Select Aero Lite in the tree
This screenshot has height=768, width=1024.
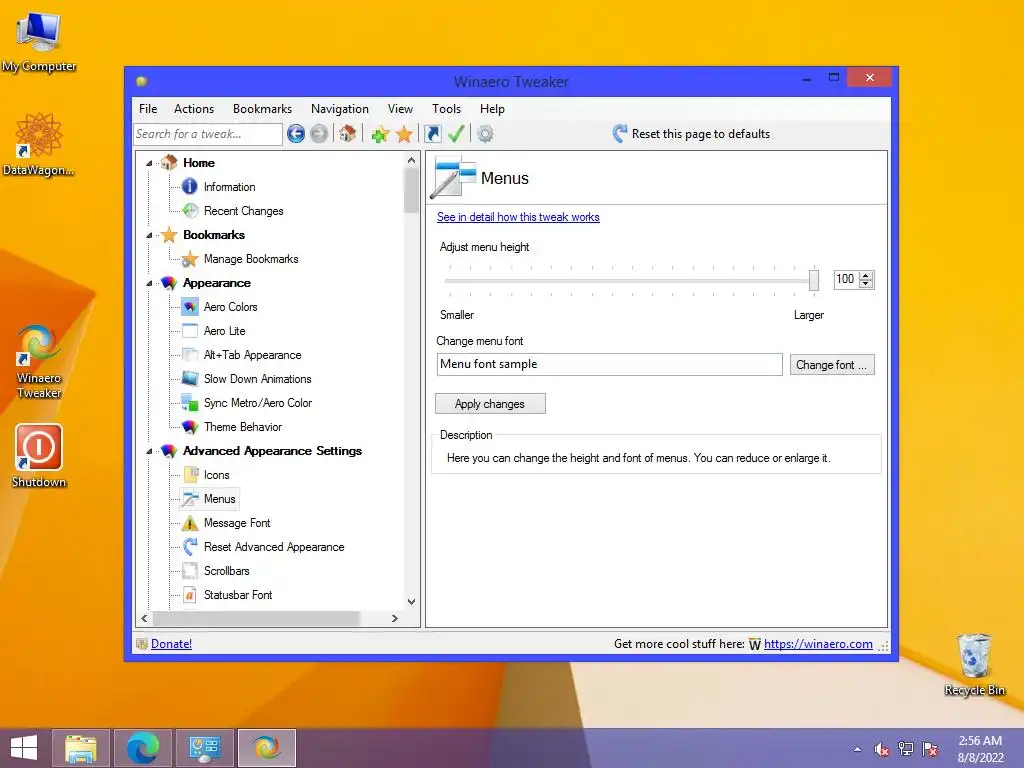225,331
